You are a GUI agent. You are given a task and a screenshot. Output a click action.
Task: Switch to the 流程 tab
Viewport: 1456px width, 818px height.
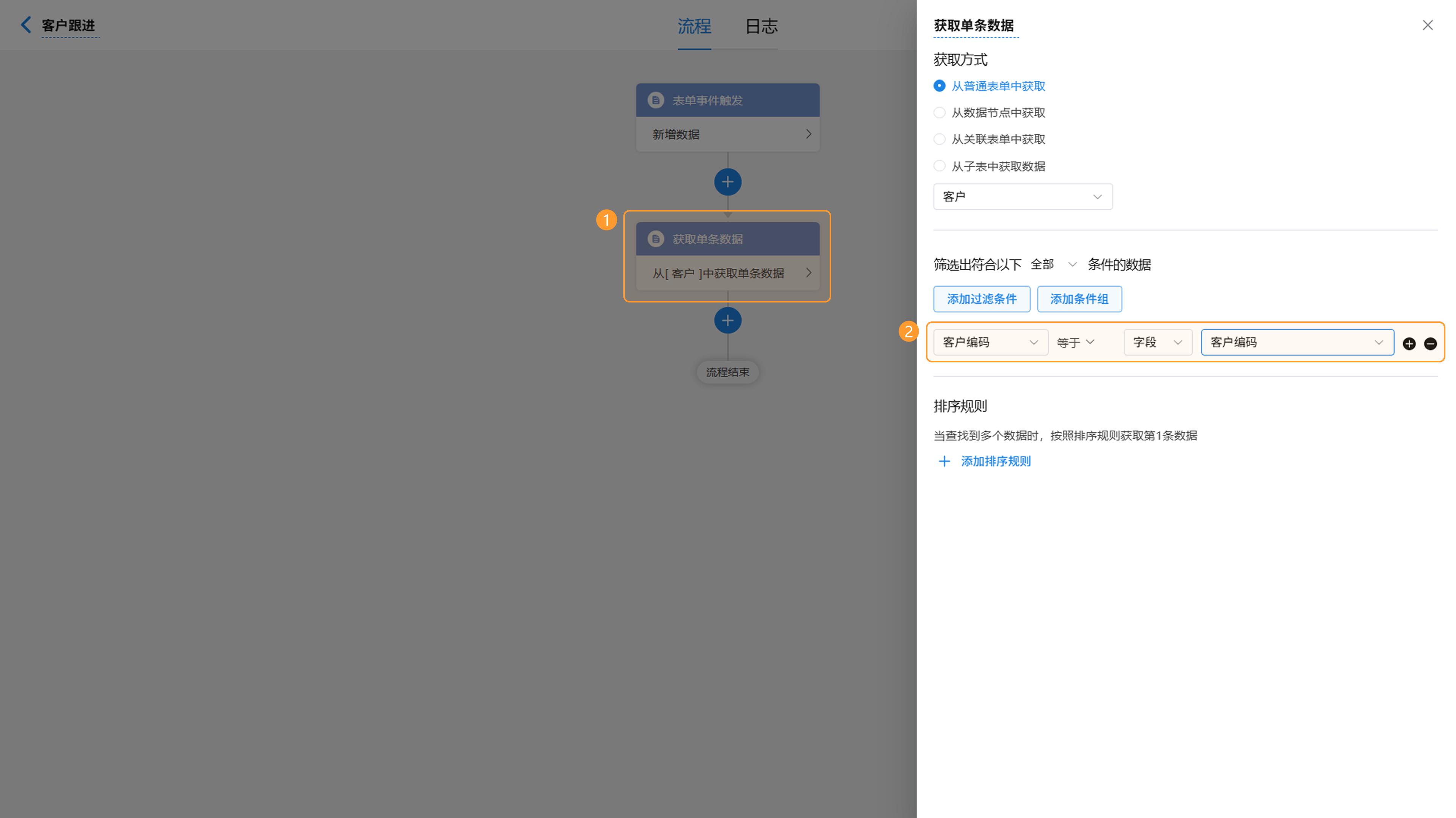point(694,26)
